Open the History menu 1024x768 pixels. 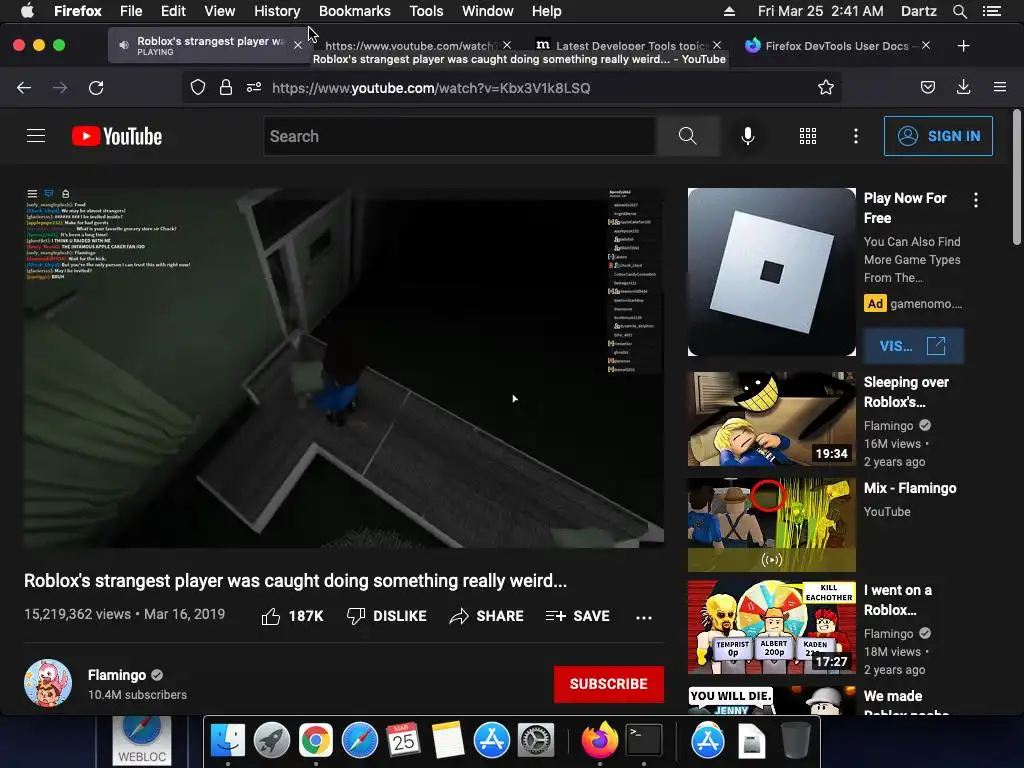(277, 11)
